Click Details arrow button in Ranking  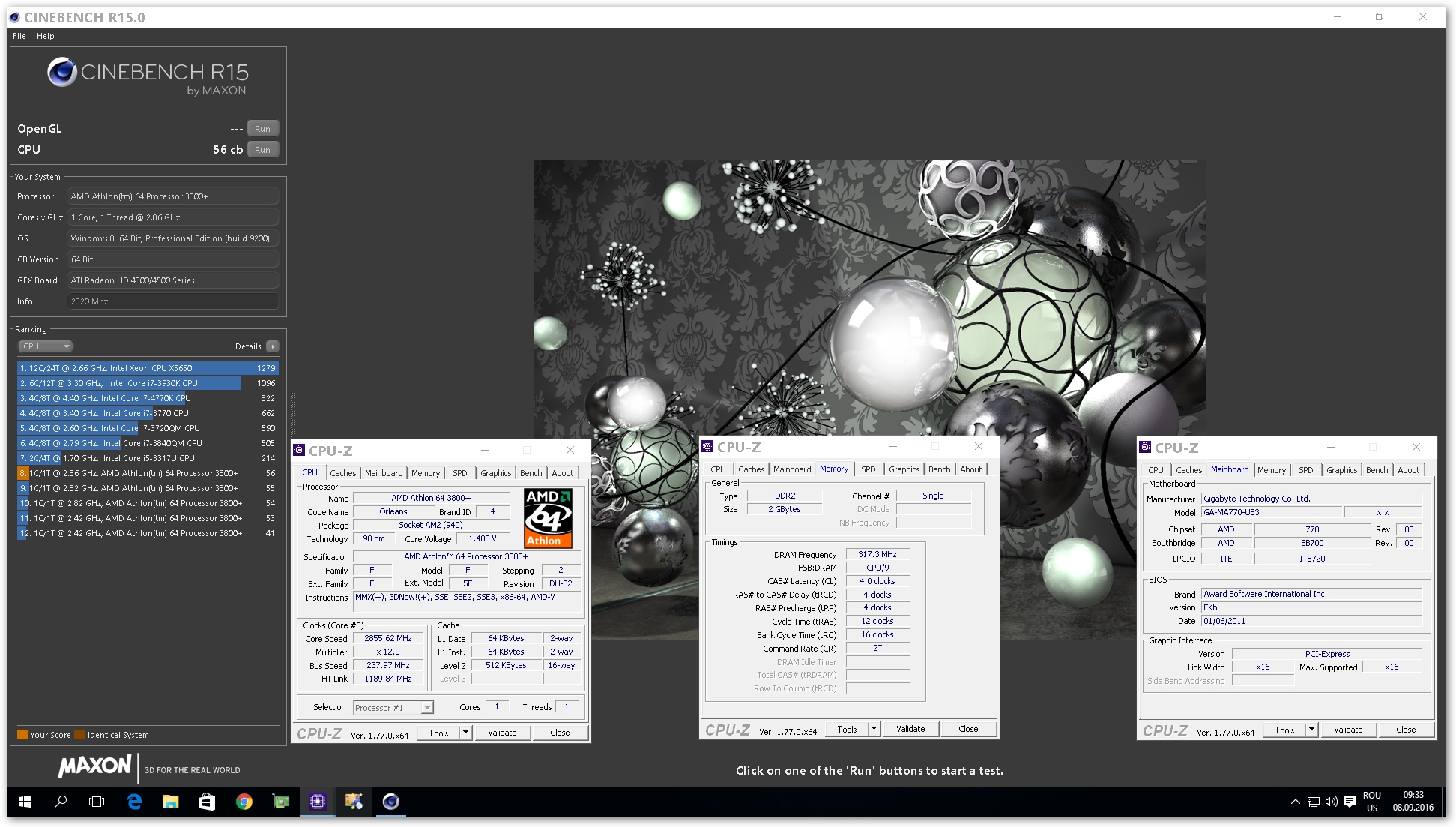point(273,346)
